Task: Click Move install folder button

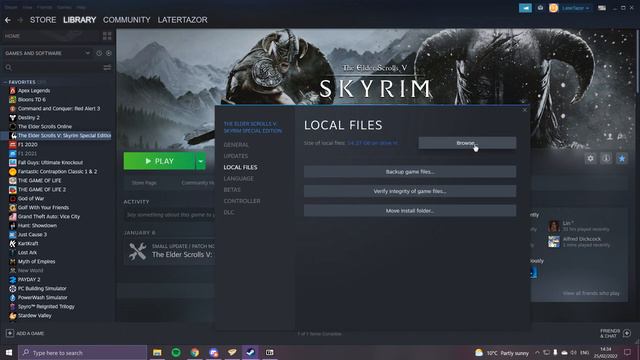Action: point(410,211)
